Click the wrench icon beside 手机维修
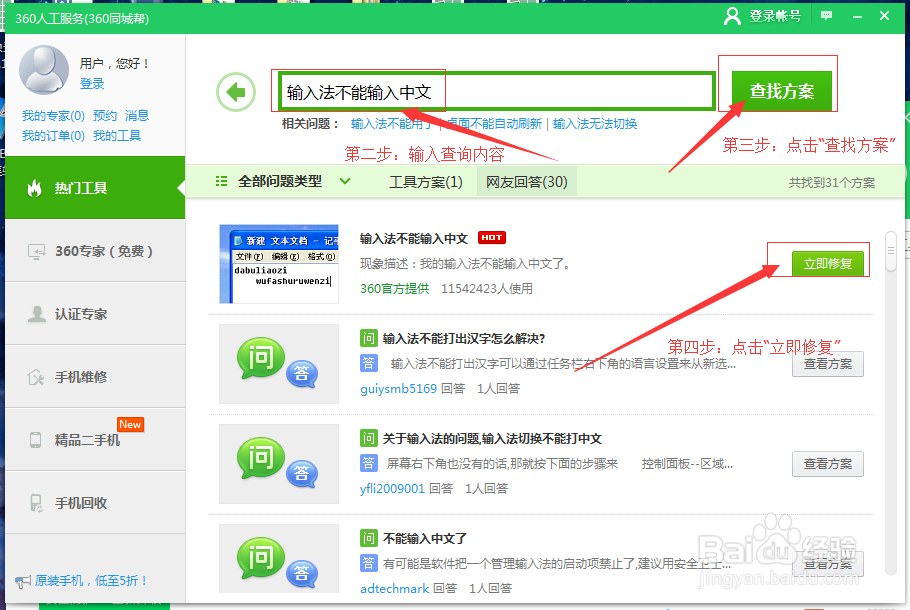This screenshot has width=910, height=610. [x=36, y=377]
